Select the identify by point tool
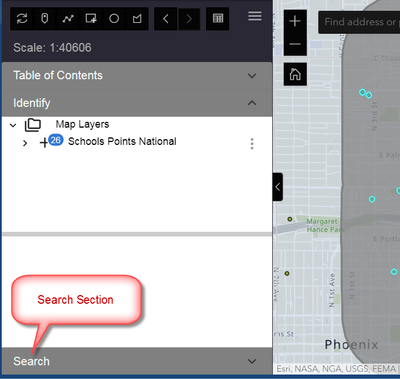Screen dimensions: 400x379 pyautogui.click(x=45, y=19)
